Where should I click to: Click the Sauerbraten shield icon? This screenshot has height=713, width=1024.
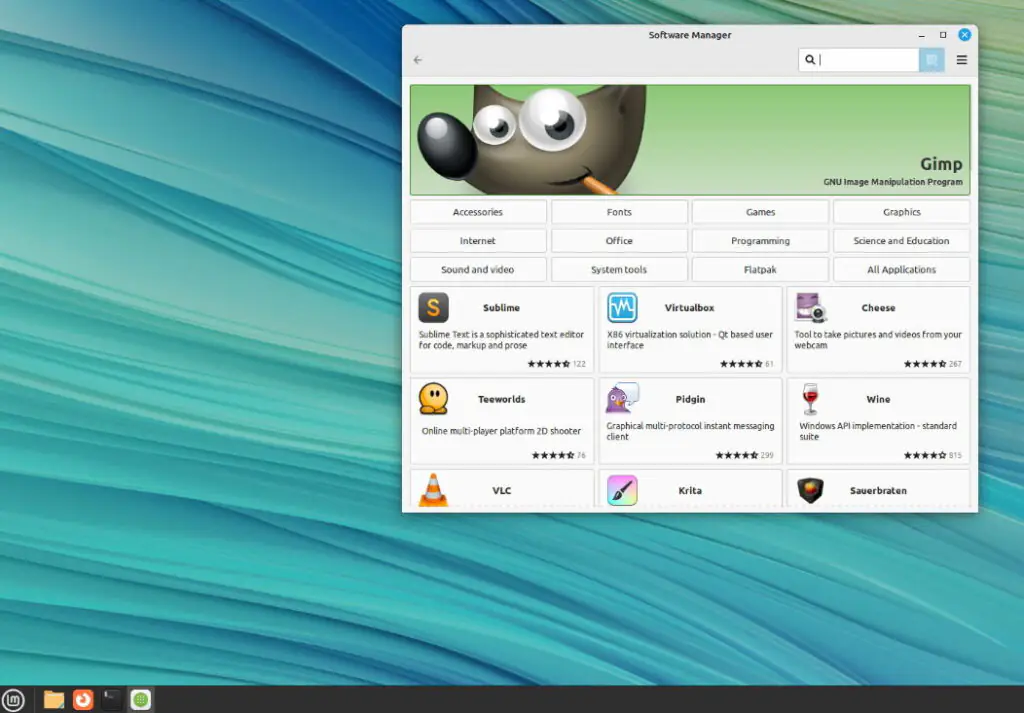click(811, 490)
